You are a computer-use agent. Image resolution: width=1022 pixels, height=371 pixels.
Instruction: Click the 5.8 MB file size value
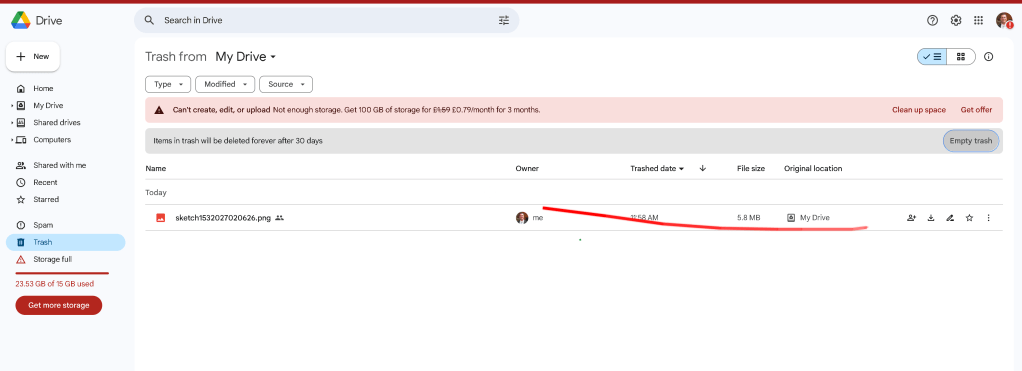(x=748, y=218)
